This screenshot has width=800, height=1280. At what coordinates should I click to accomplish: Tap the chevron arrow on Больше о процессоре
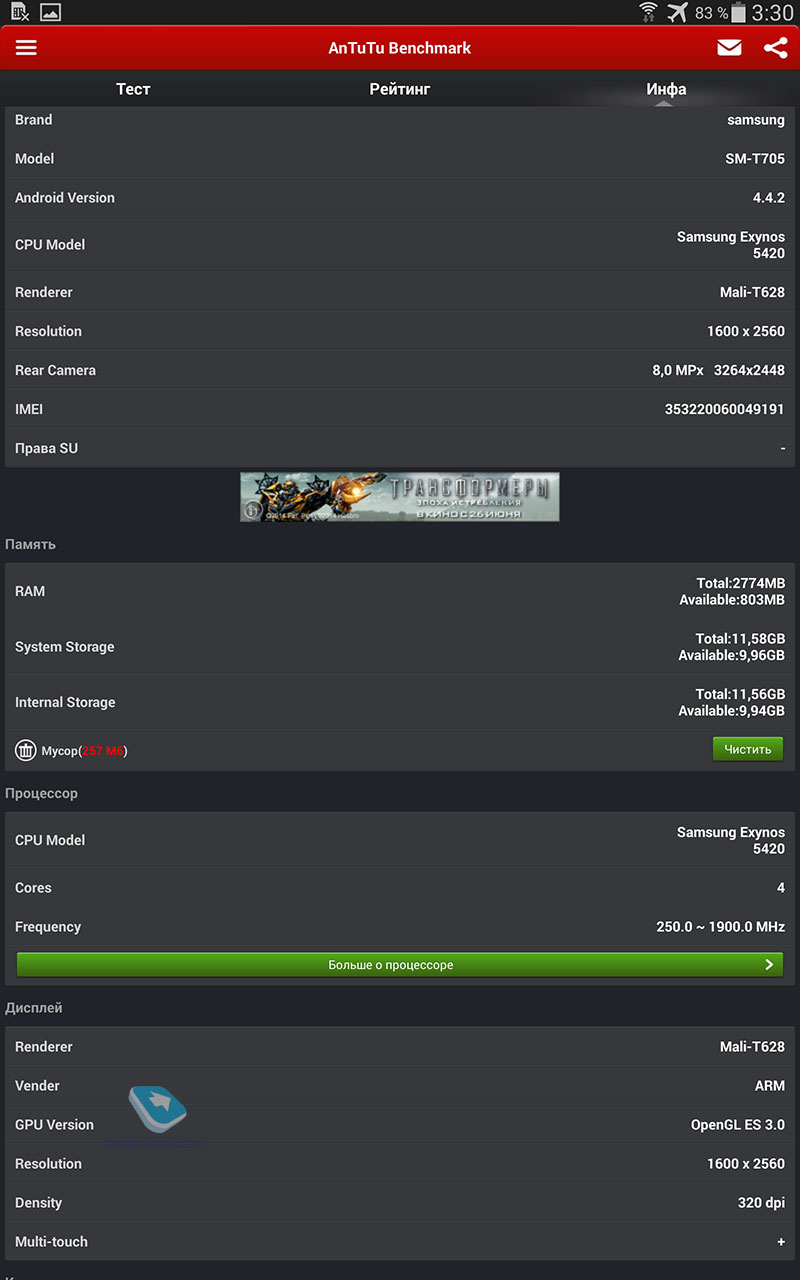click(769, 965)
